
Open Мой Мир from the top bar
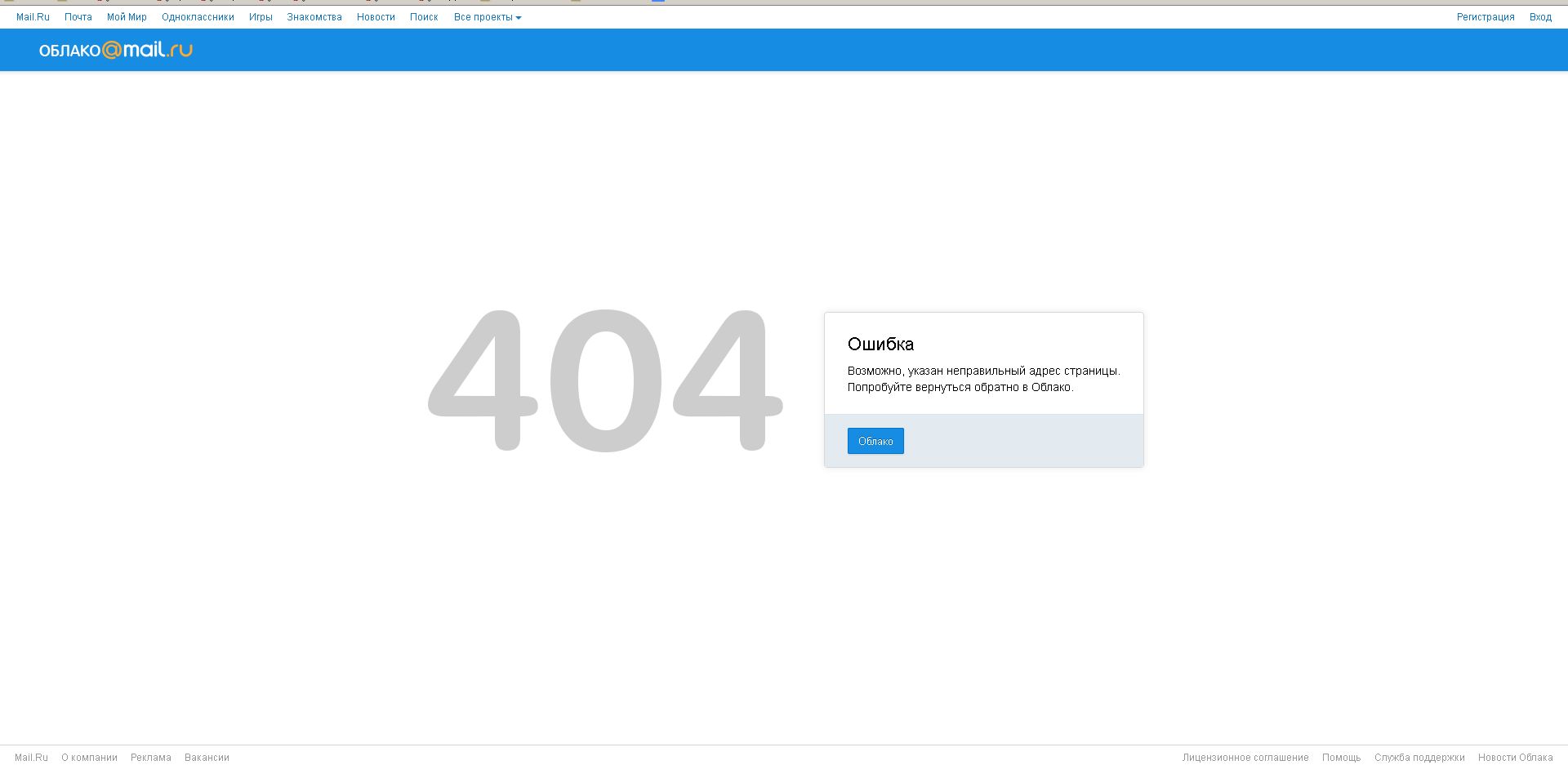point(127,17)
